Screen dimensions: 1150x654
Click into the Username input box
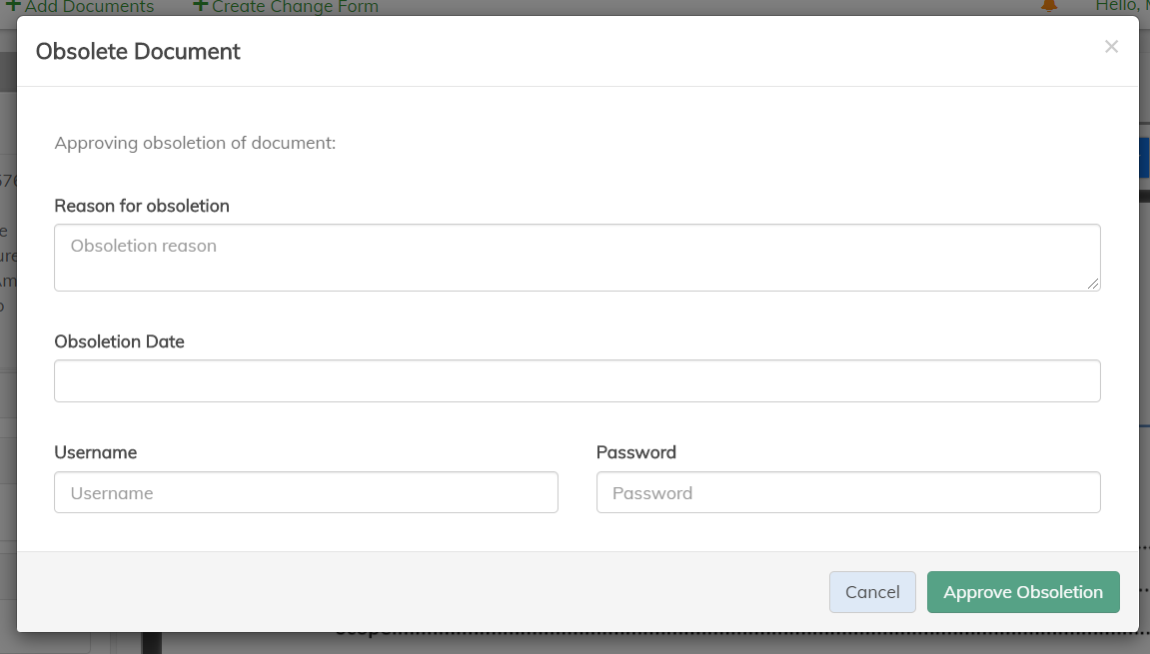[x=306, y=493]
